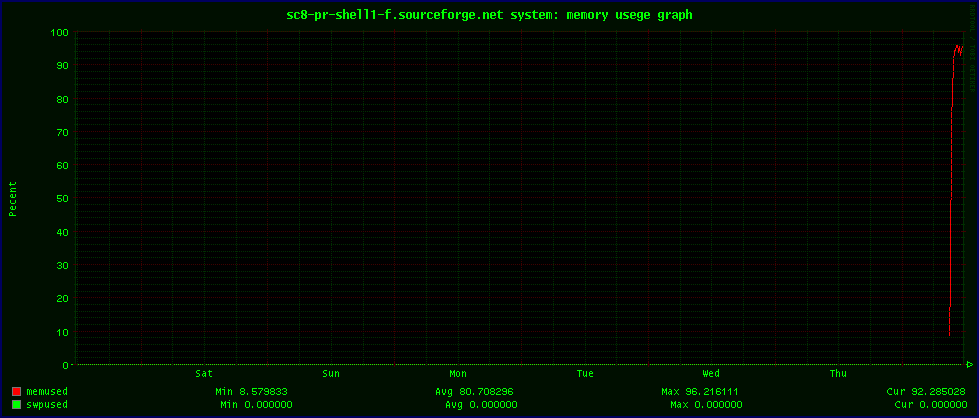The height and width of the screenshot is (418, 979).
Task: Click the Thu x-axis label
Action: pyautogui.click(x=838, y=374)
